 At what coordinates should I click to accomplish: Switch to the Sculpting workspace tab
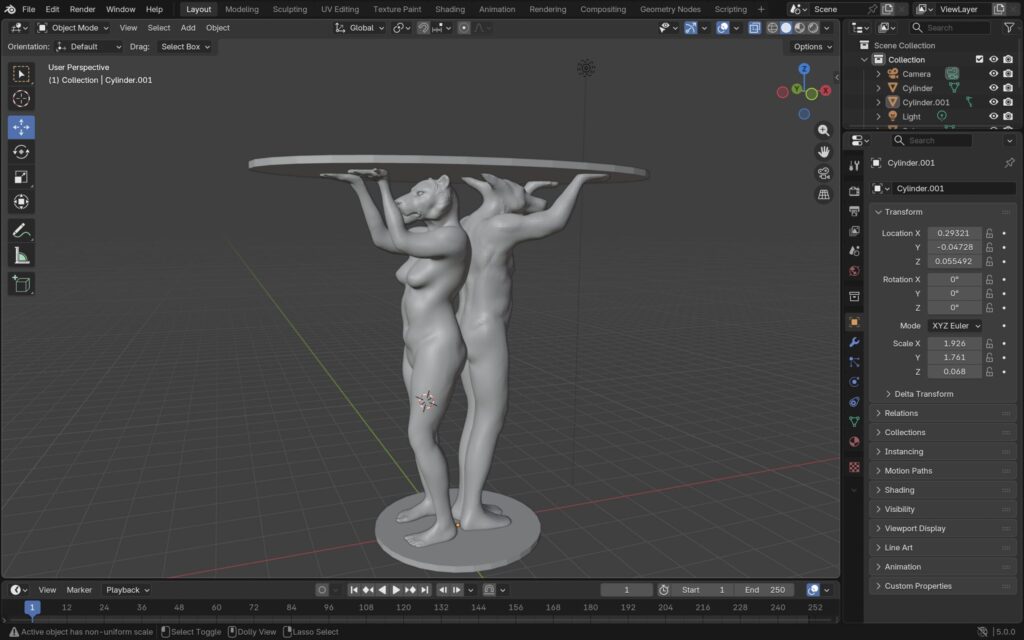point(289,9)
